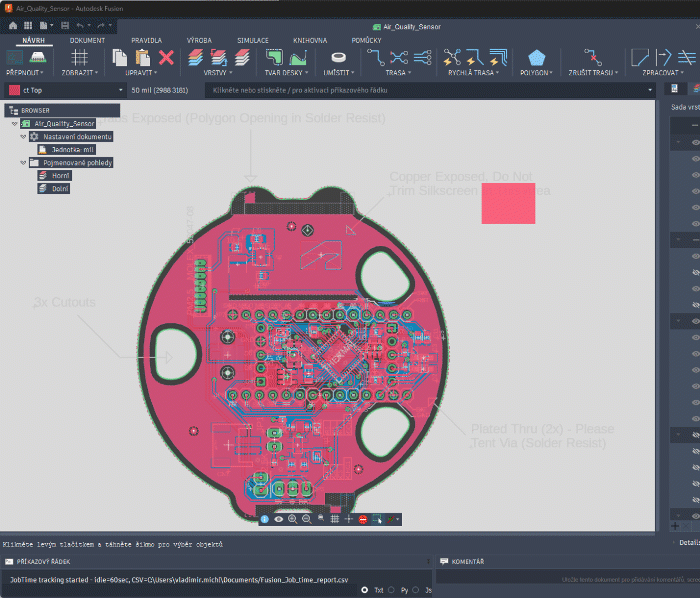The width and height of the screenshot is (700, 598).
Task: Click the Quick Route signal lightning icon
Action: [475, 58]
